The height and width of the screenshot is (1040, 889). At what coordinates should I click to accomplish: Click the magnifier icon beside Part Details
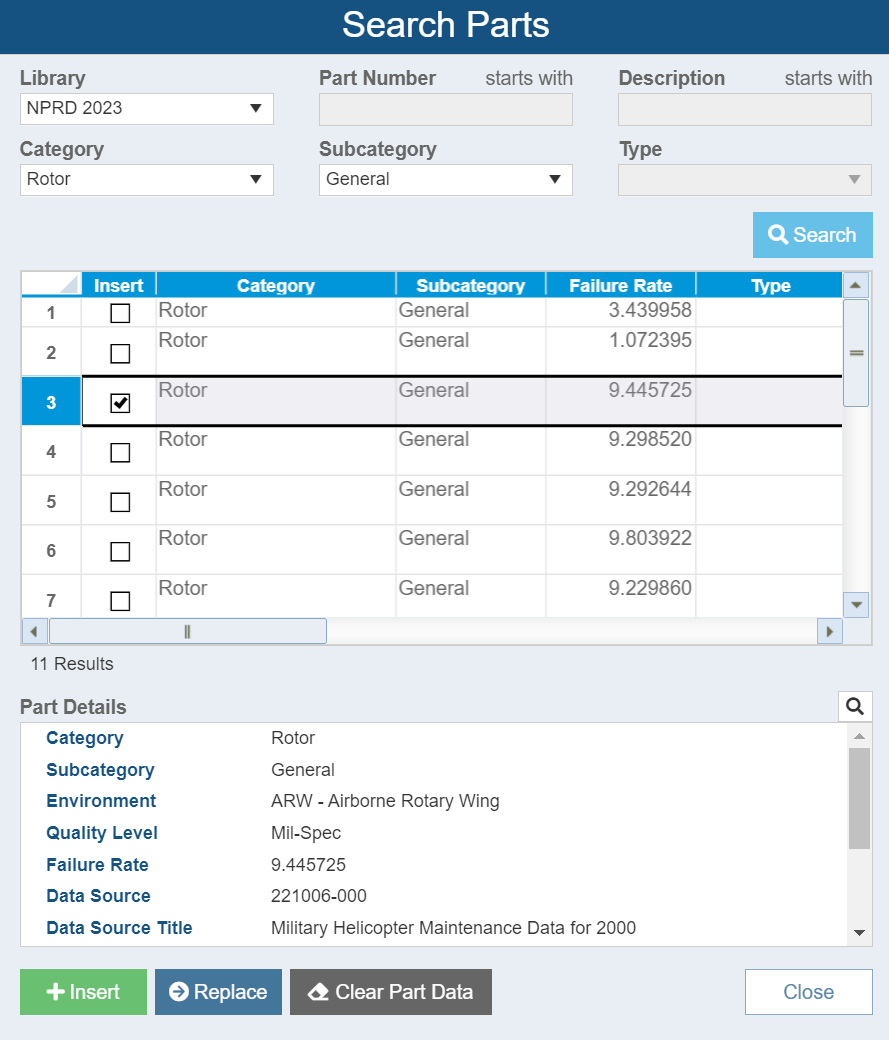coord(855,707)
